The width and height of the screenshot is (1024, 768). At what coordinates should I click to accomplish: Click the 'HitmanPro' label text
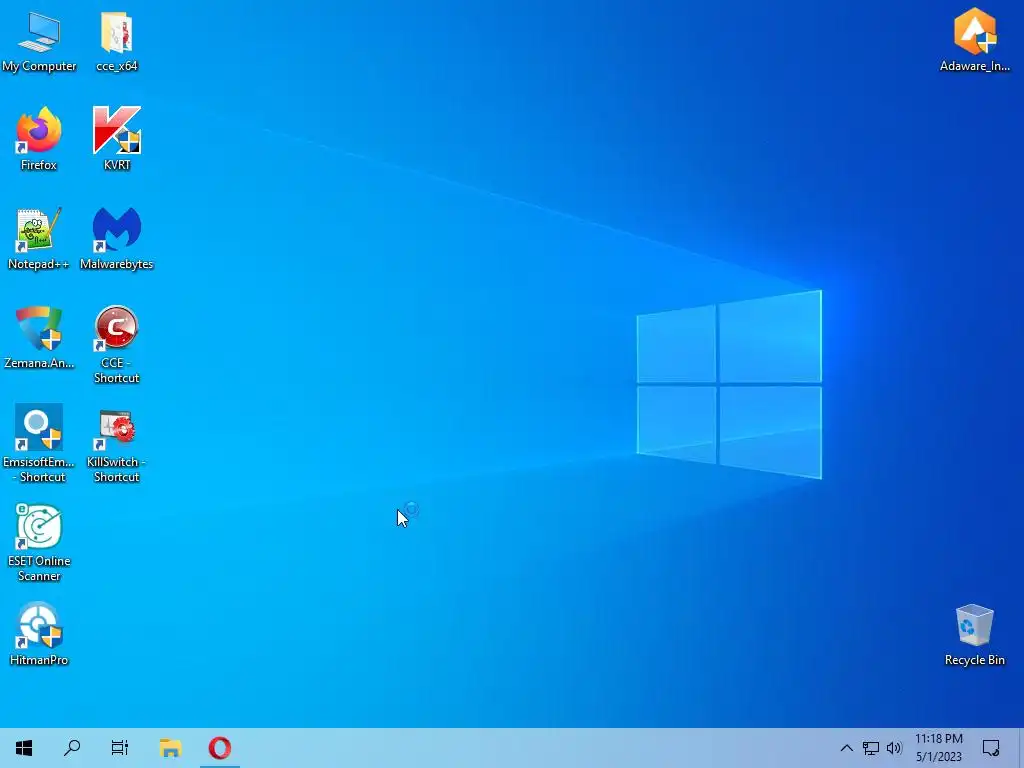coord(39,660)
